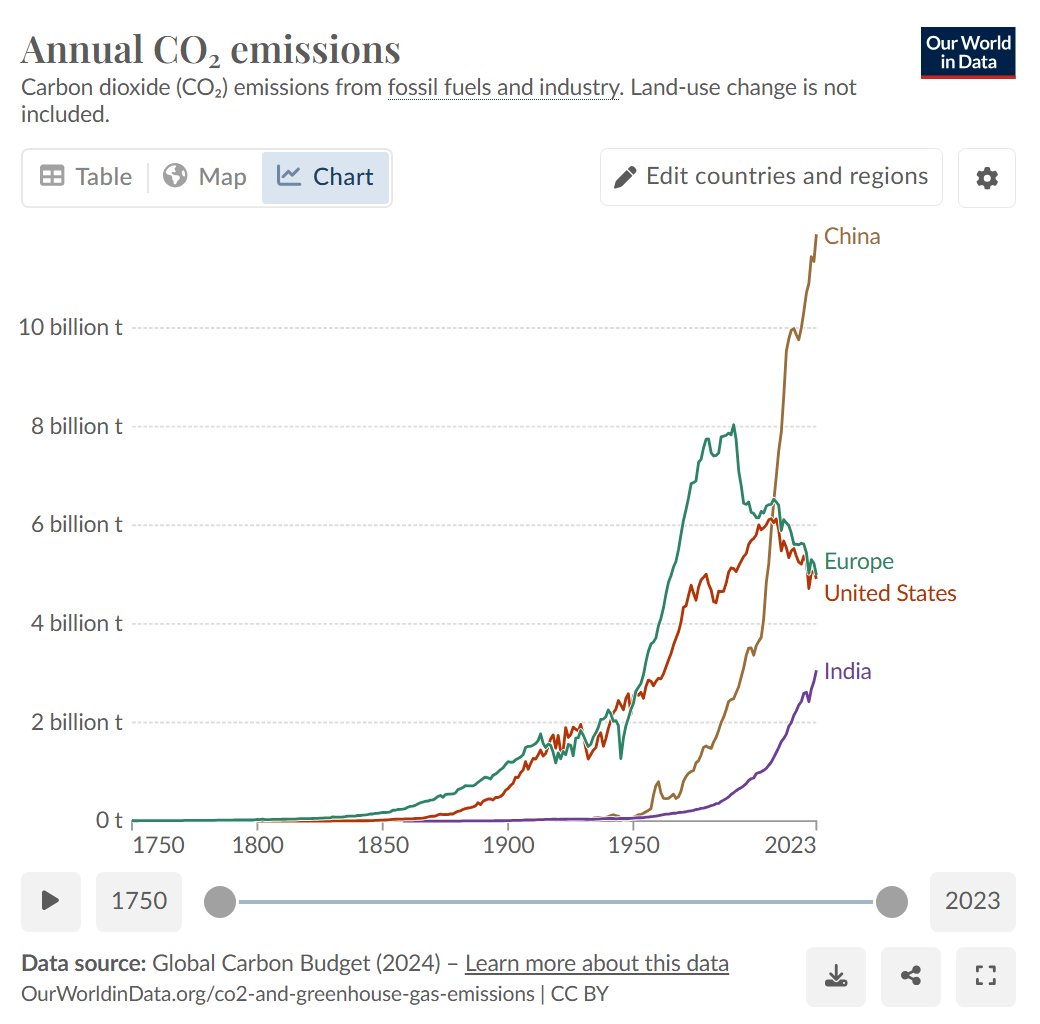Viewport: 1040px width, 1024px height.
Task: Click the share icon
Action: coord(910,976)
